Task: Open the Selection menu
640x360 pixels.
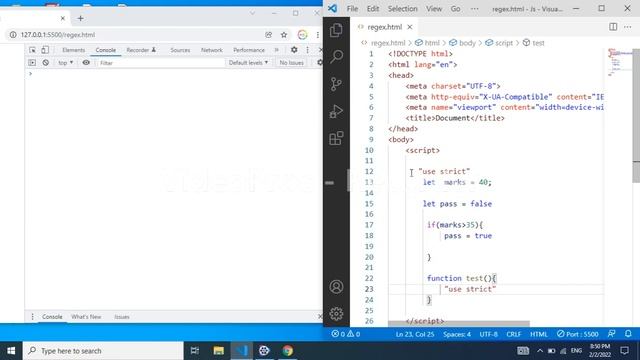Action: pos(402,9)
